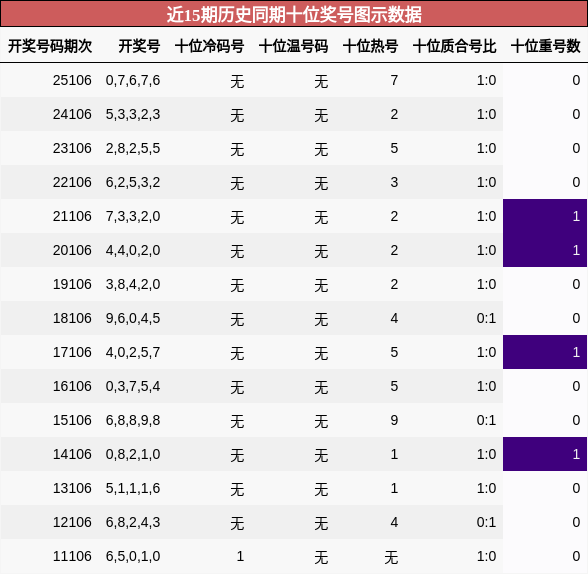Click purple repeat-count cell in row 14106
The width and height of the screenshot is (588, 574).
(545, 454)
